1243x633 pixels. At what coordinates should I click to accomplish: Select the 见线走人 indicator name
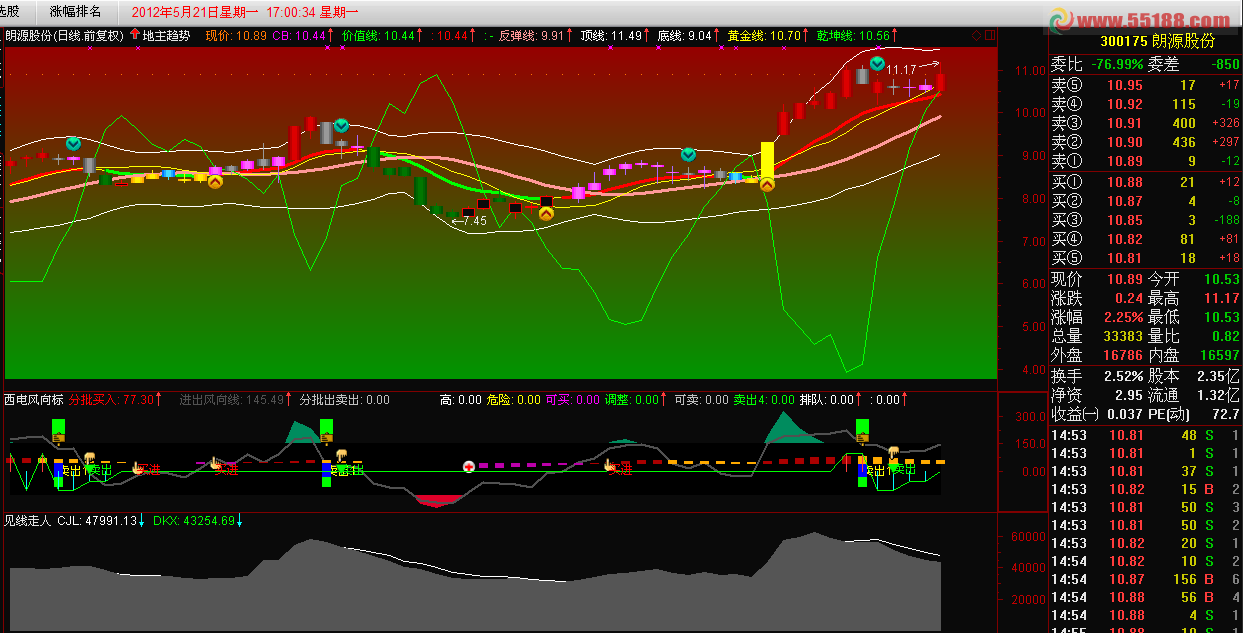click(28, 520)
